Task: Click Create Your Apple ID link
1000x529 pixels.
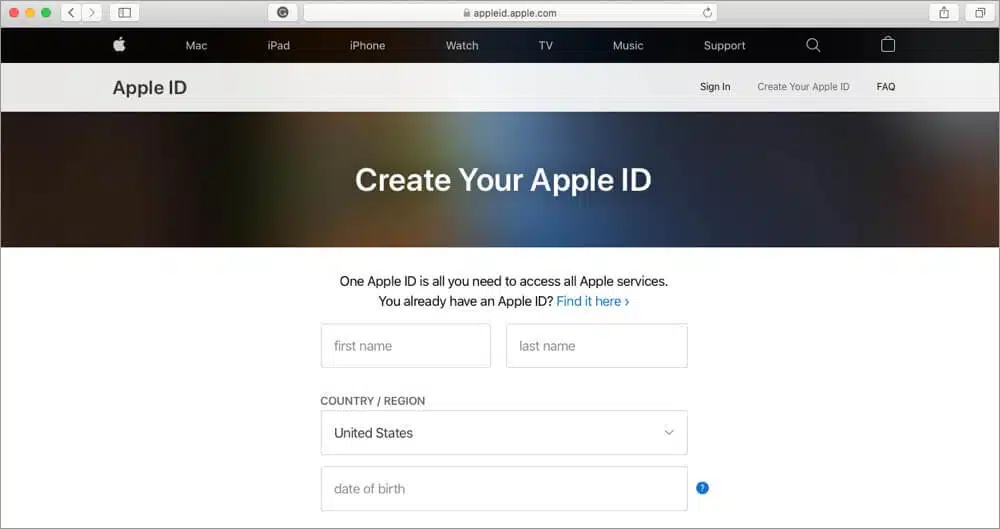Action: pos(803,87)
